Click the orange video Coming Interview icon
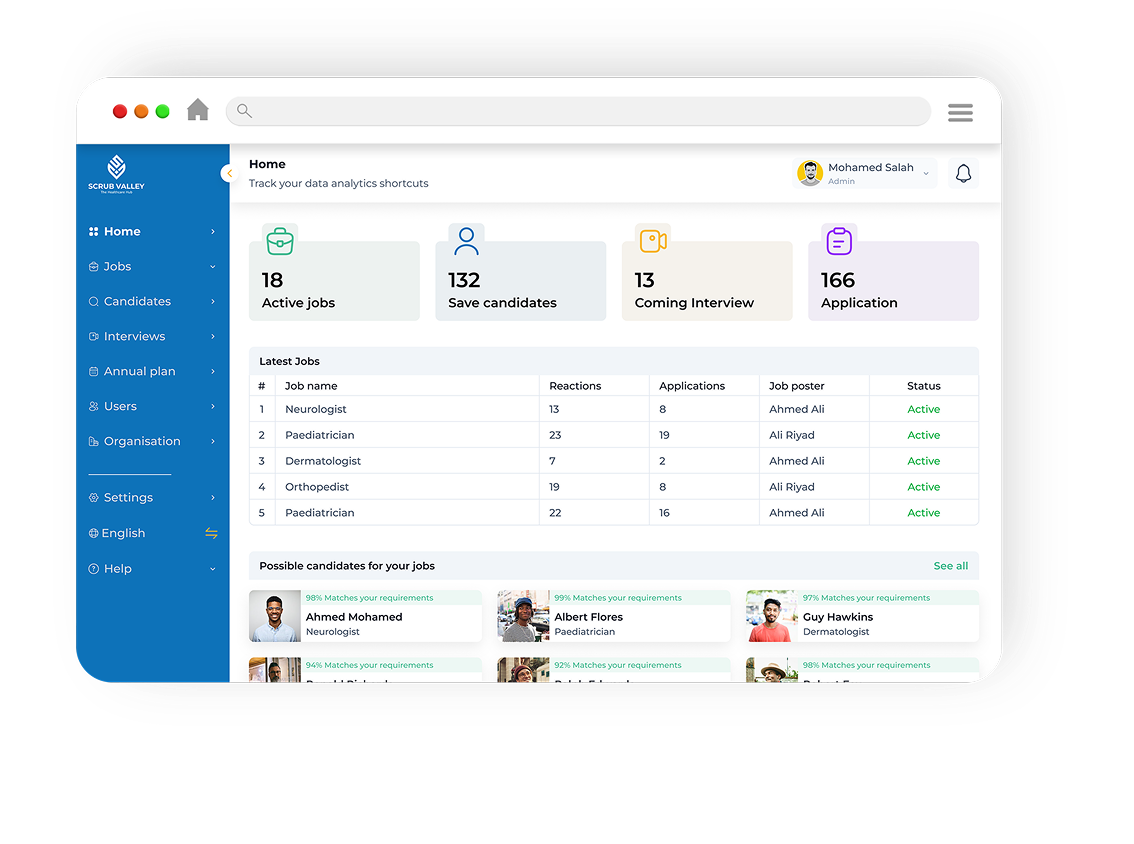This screenshot has height=844, width=1134. pyautogui.click(x=653, y=241)
